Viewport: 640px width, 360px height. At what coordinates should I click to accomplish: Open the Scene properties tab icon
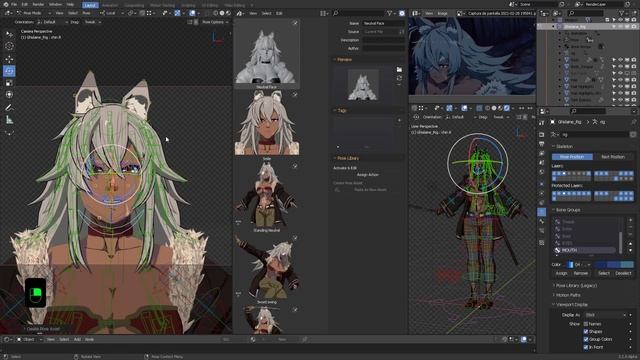[542, 162]
